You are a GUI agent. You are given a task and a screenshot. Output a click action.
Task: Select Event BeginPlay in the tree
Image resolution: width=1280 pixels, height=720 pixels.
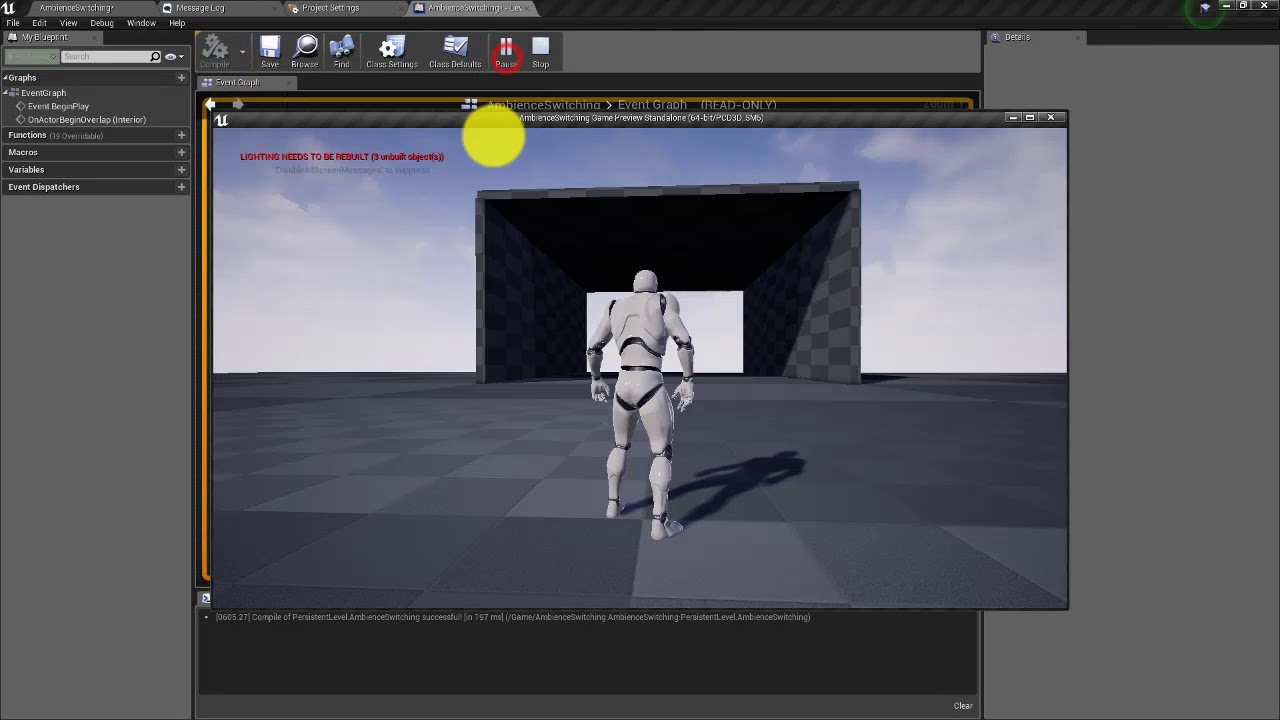coord(58,106)
